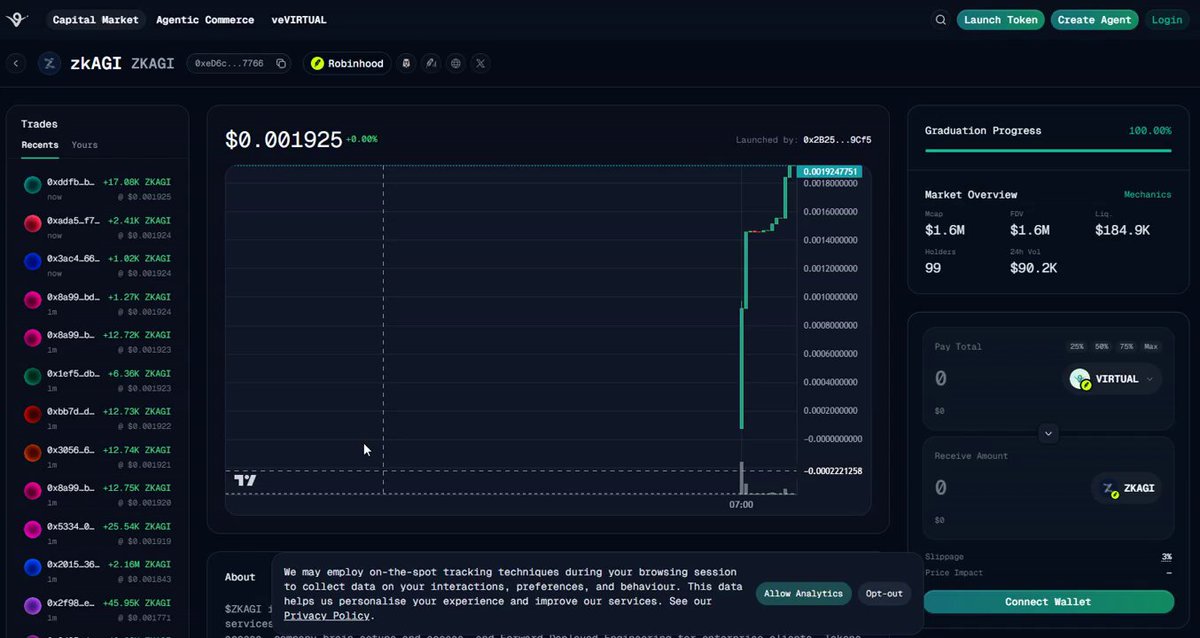This screenshot has width=1200, height=638.
Task: Select the ZKAGI receive token selector
Action: tap(1127, 488)
